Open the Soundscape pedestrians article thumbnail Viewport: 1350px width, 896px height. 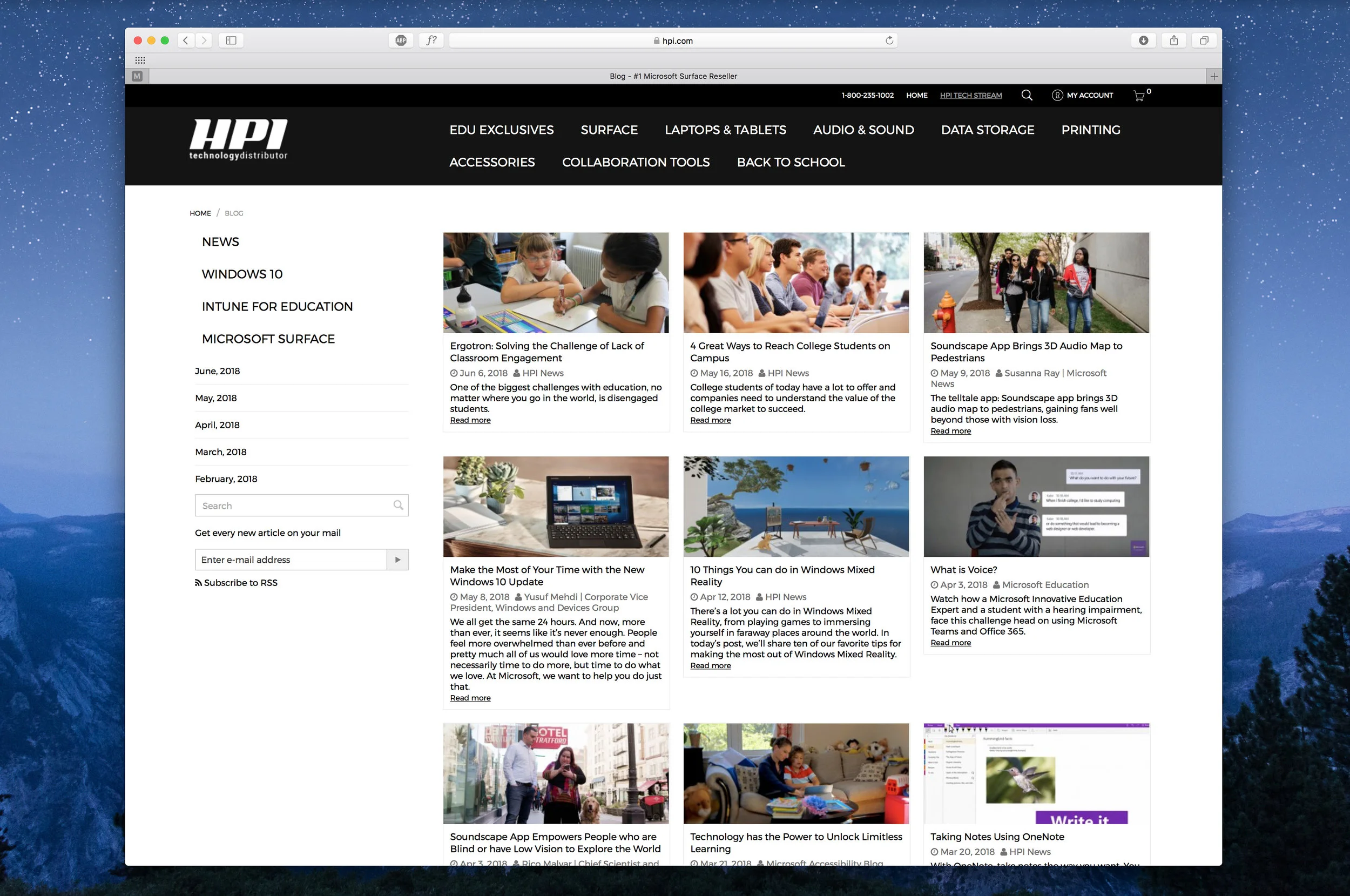[x=1036, y=282]
